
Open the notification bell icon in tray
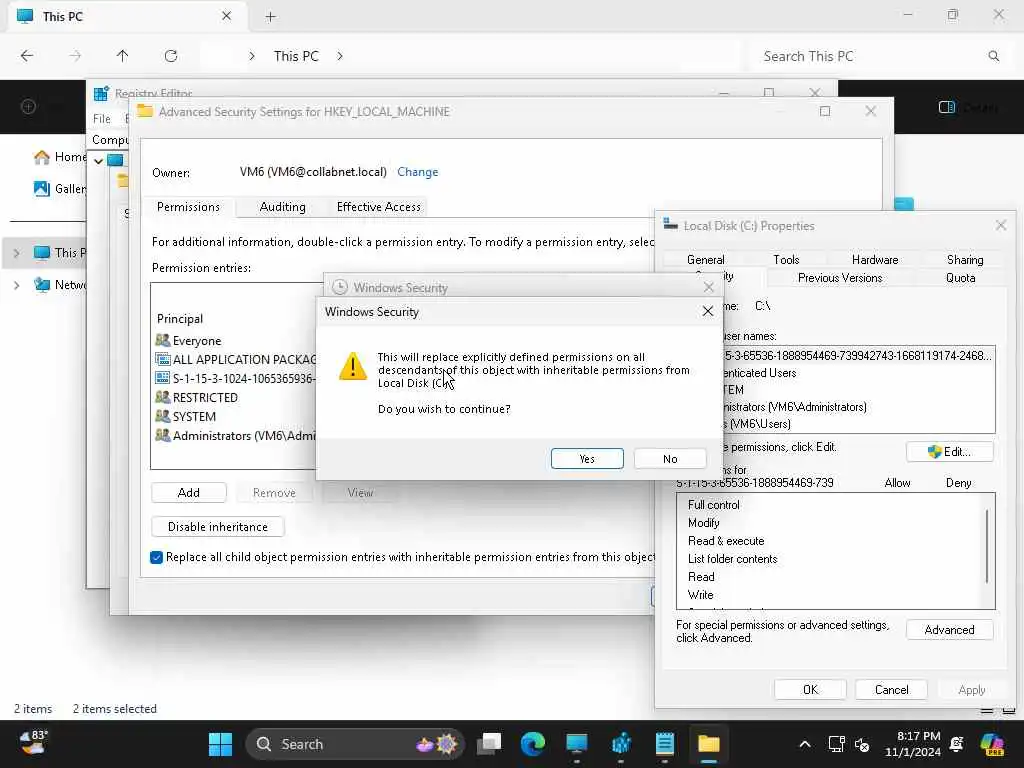click(957, 744)
